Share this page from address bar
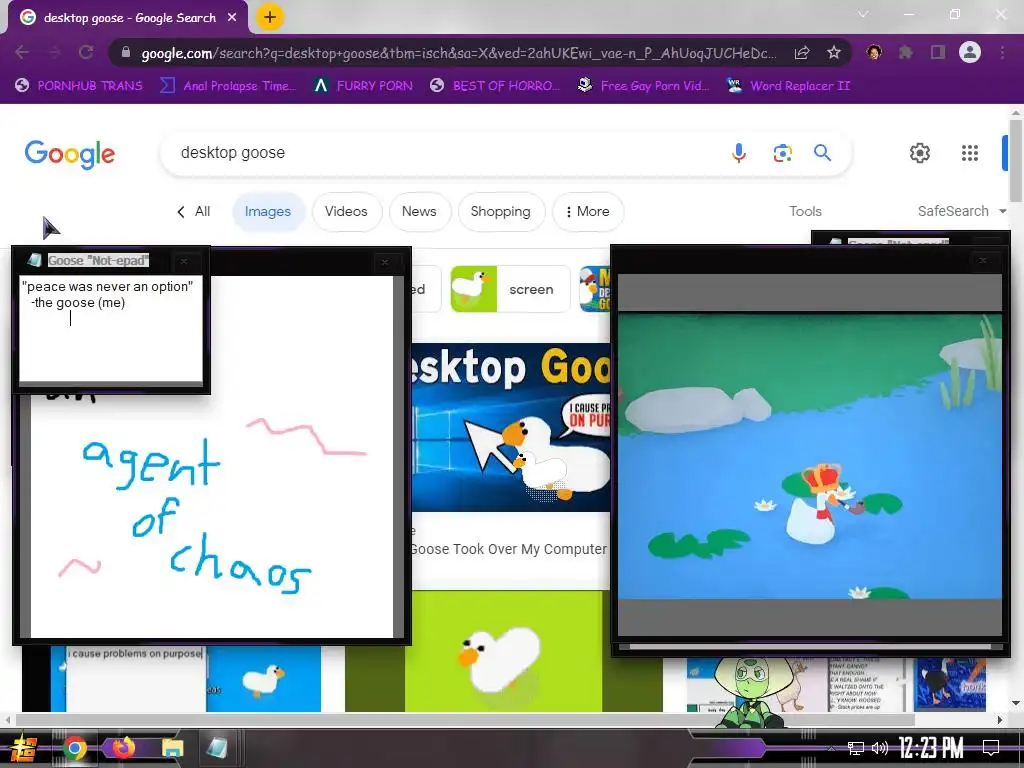Image resolution: width=1024 pixels, height=768 pixels. [x=802, y=52]
